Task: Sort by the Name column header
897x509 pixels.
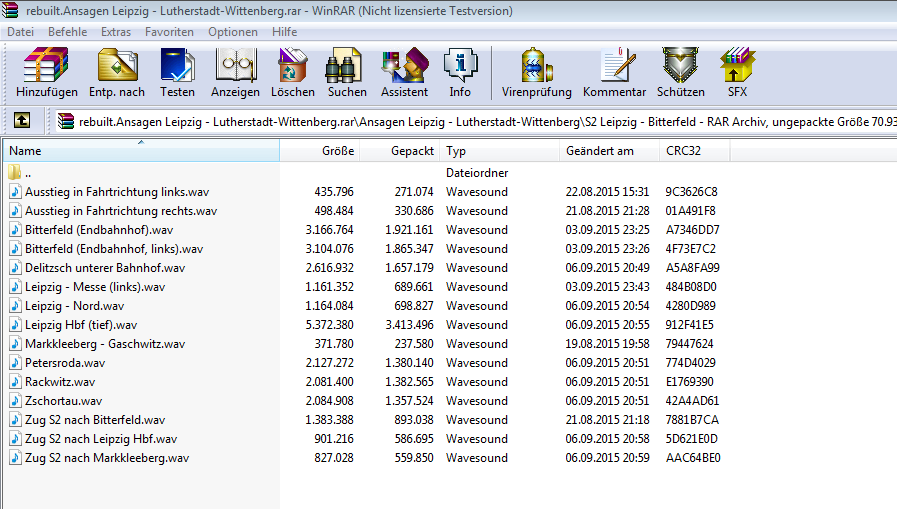Action: pos(141,151)
